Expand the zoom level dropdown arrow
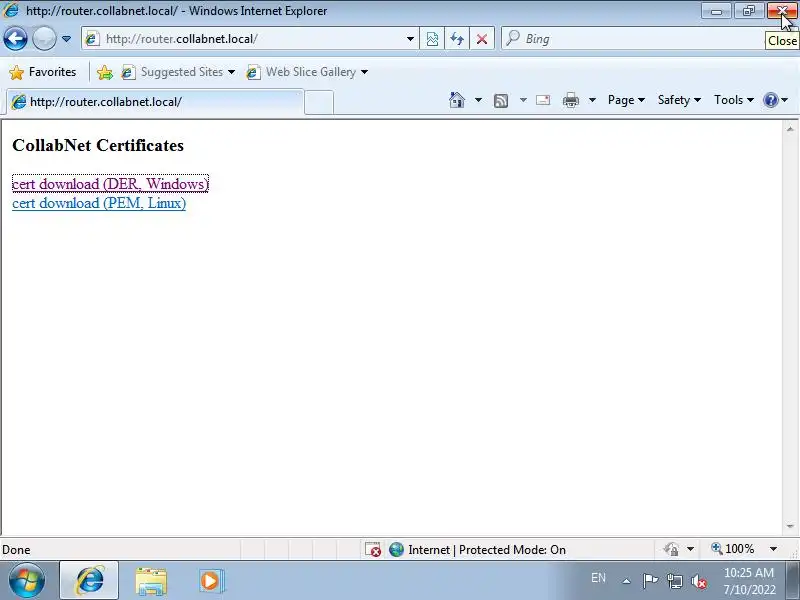This screenshot has height=600, width=800. point(773,549)
